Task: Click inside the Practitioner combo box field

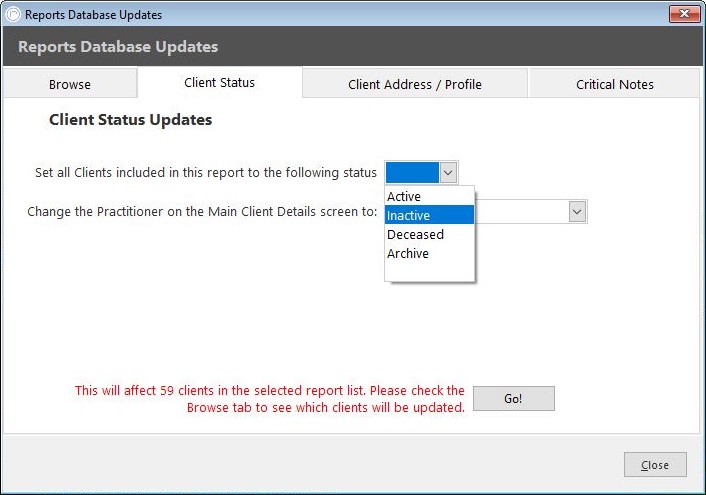Action: click(x=521, y=212)
